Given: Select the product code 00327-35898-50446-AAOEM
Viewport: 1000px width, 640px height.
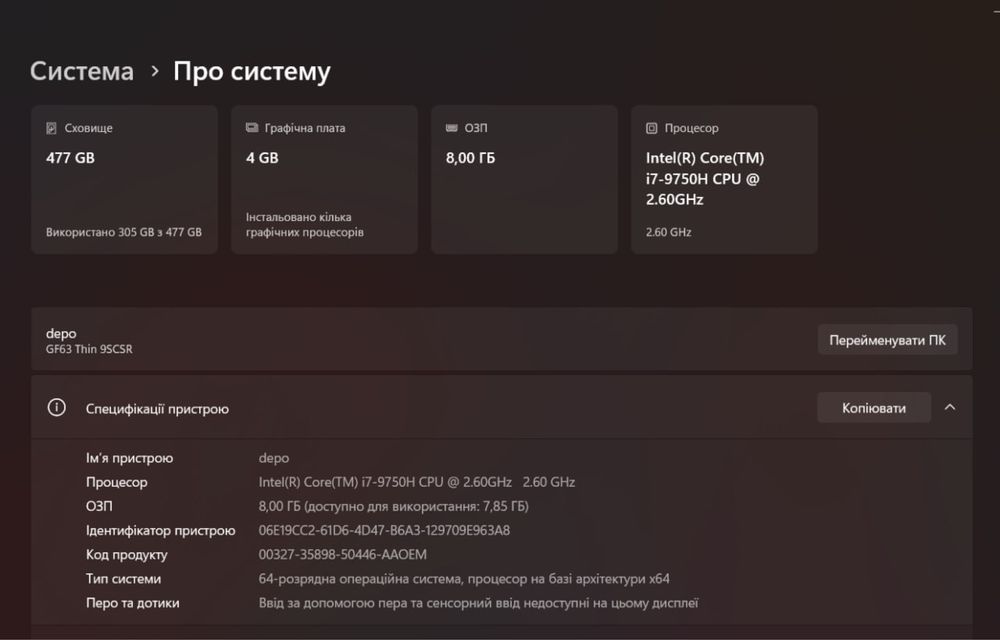Looking at the screenshot, I should [x=342, y=555].
